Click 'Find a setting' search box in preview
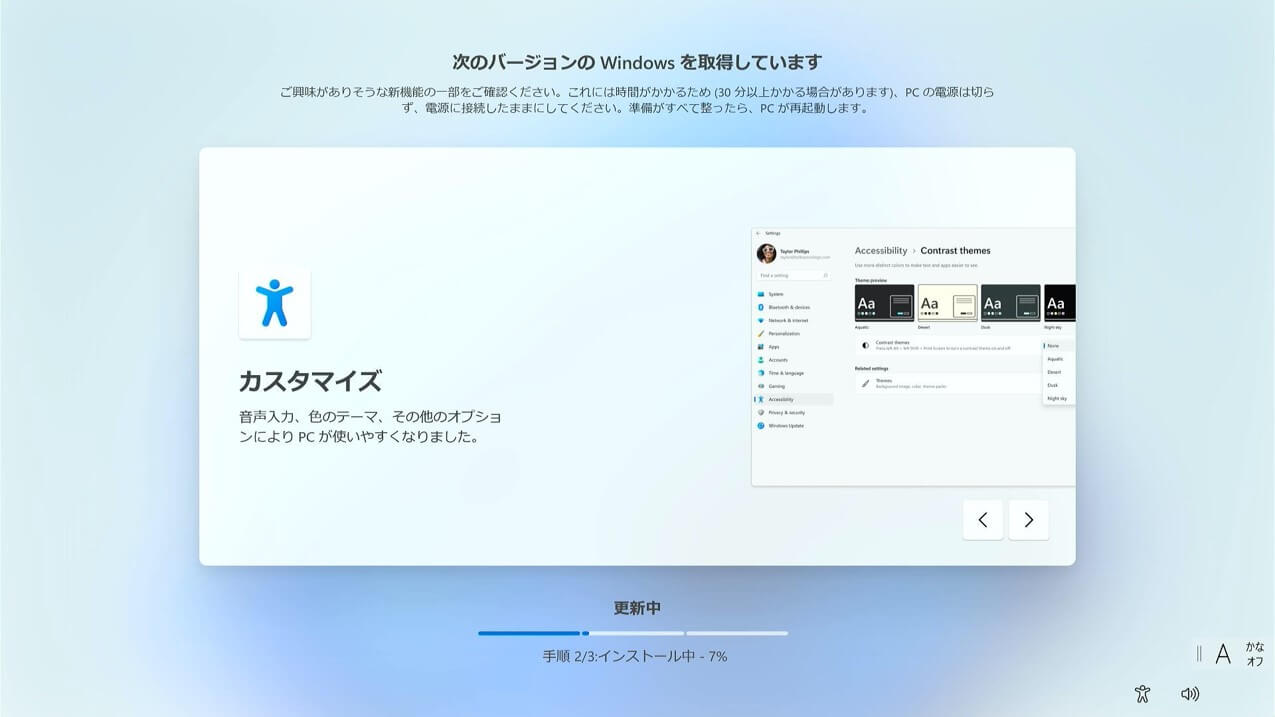The image size is (1275, 717). pos(794,275)
